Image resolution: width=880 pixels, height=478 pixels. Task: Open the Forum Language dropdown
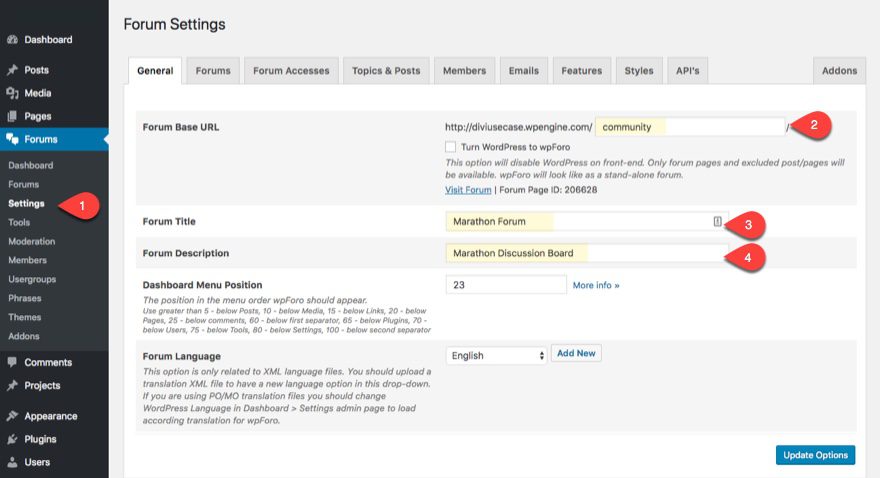pyautogui.click(x=496, y=355)
